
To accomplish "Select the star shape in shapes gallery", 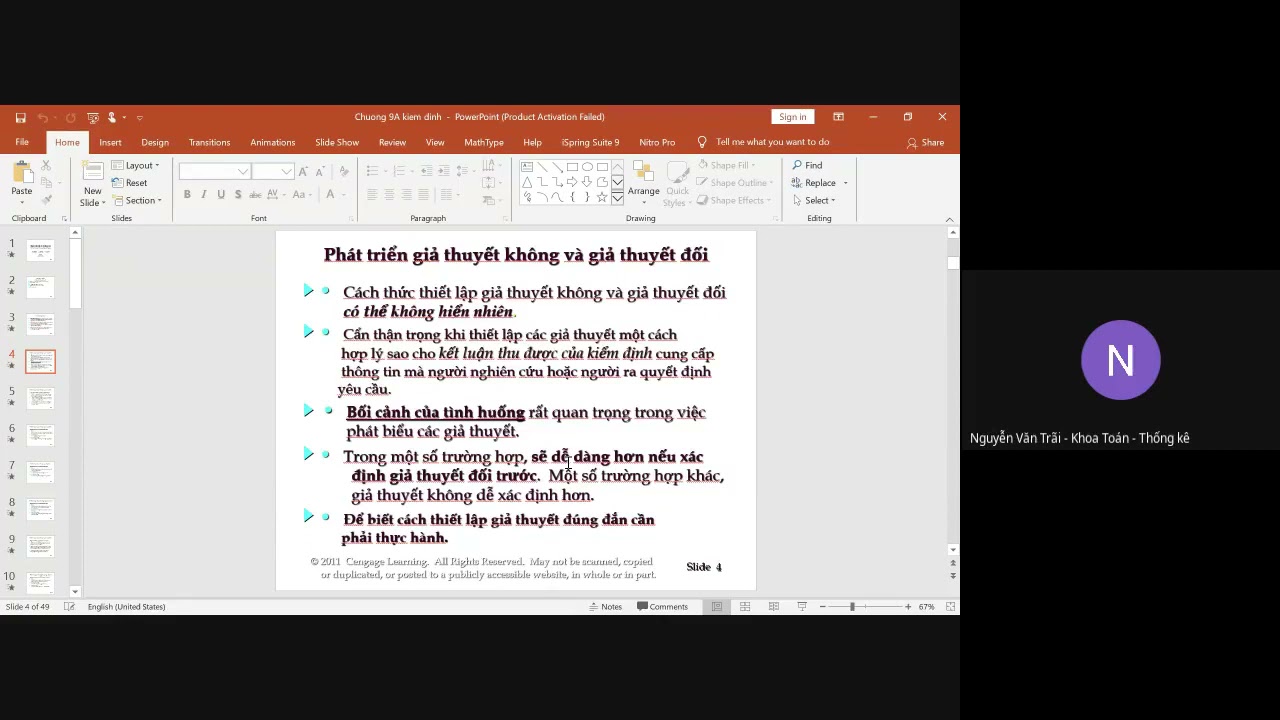I will 602,197.
